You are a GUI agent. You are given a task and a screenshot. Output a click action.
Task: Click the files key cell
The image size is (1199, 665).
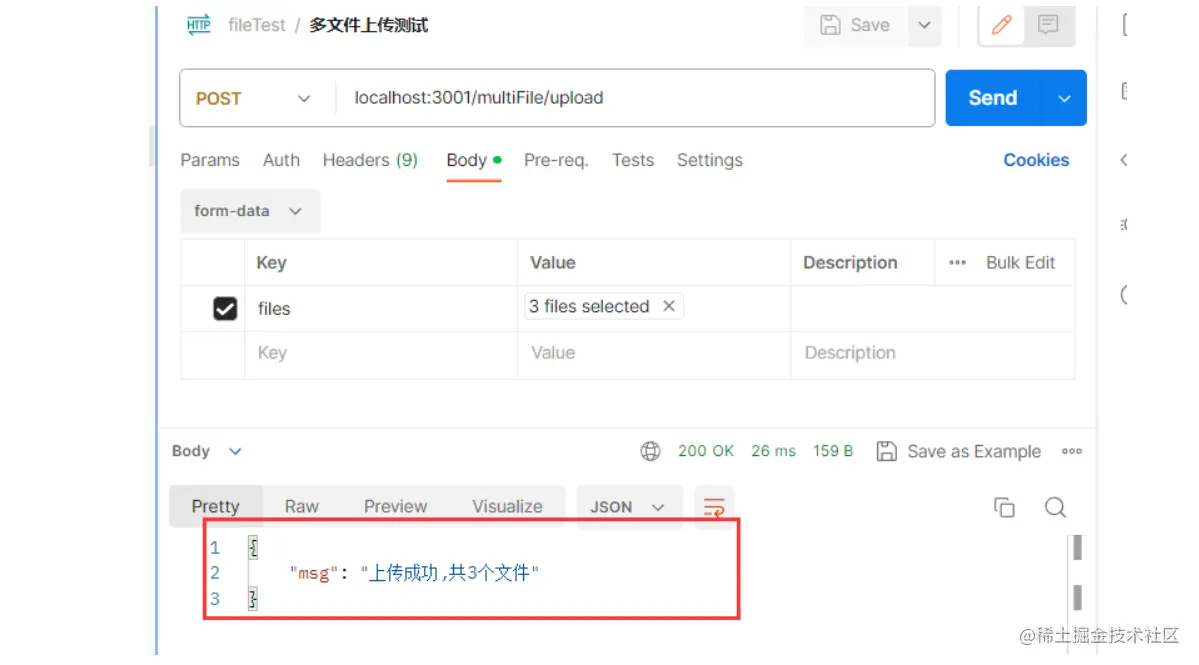pyautogui.click(x=381, y=309)
